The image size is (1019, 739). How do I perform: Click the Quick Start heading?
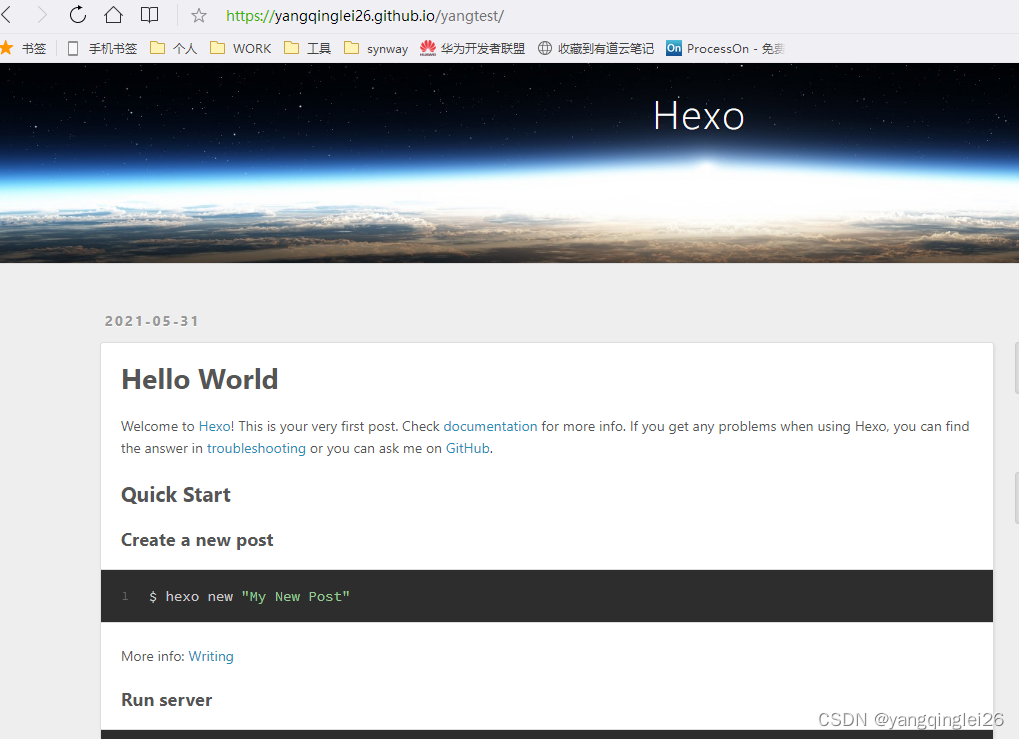coord(175,495)
